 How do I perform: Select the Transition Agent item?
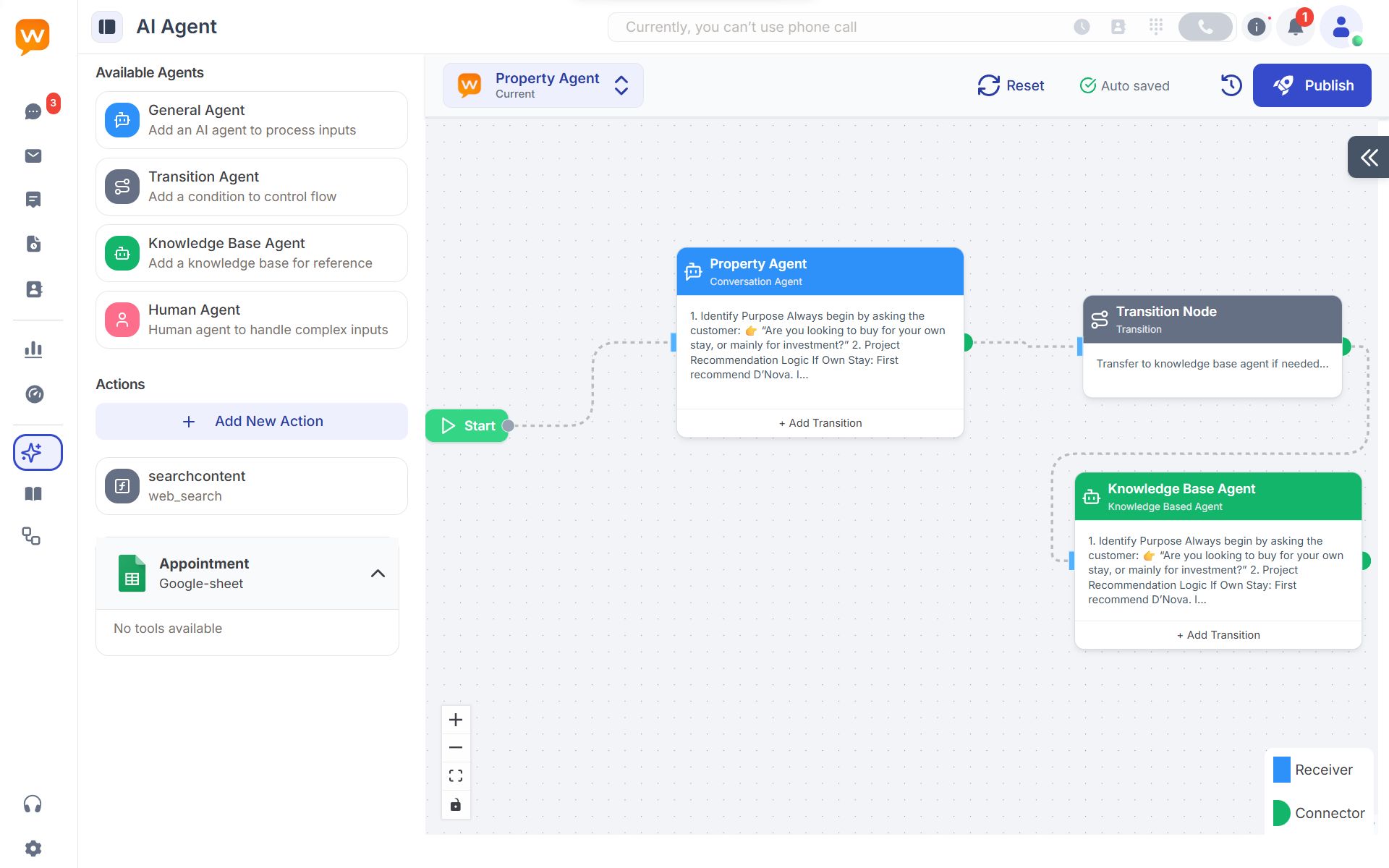252,187
